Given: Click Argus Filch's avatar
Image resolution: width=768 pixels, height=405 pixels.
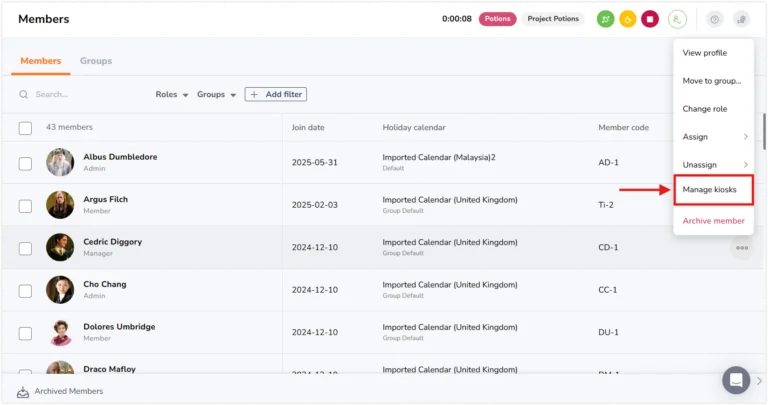Looking at the screenshot, I should (60, 205).
